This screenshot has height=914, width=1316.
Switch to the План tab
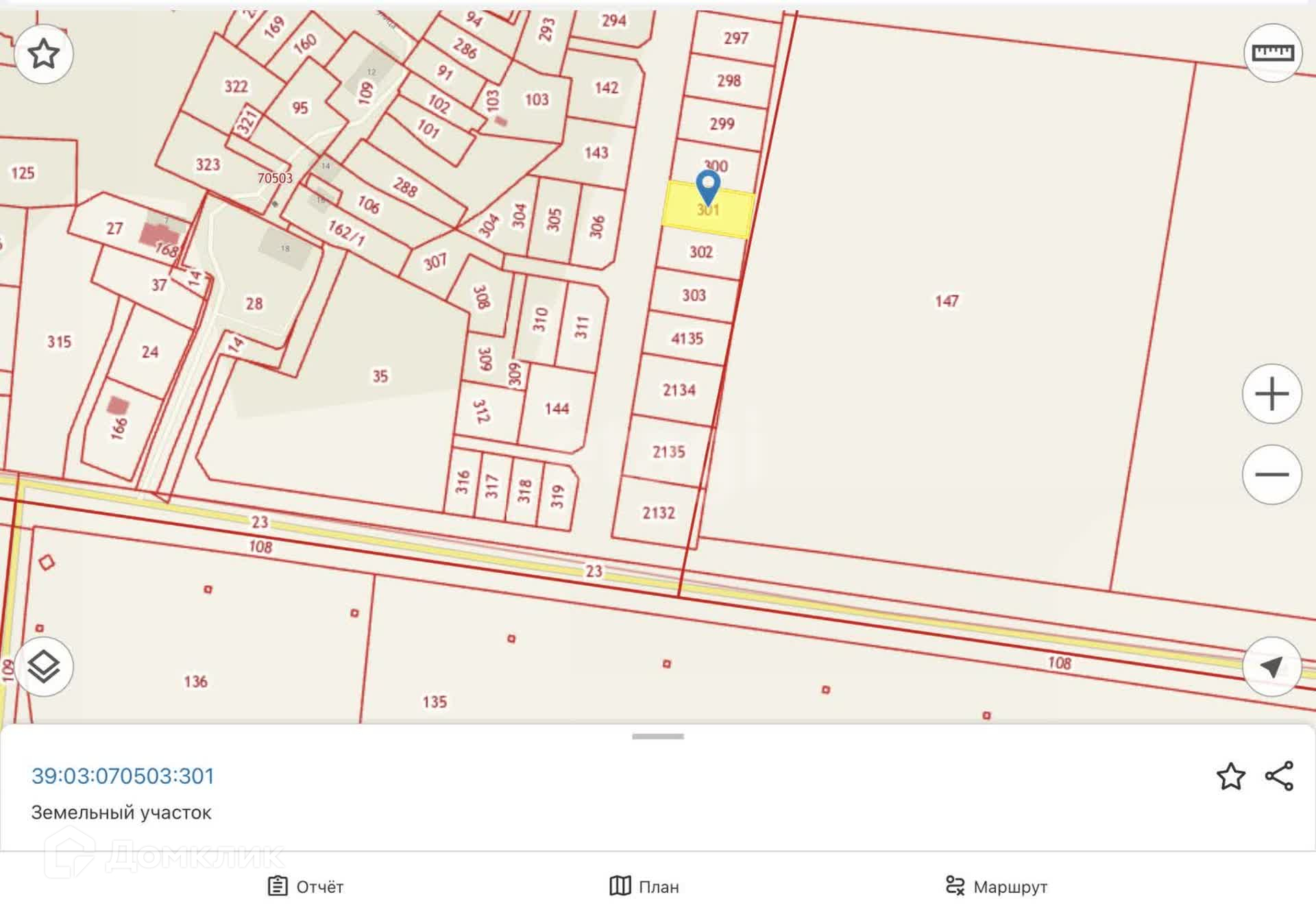point(644,887)
